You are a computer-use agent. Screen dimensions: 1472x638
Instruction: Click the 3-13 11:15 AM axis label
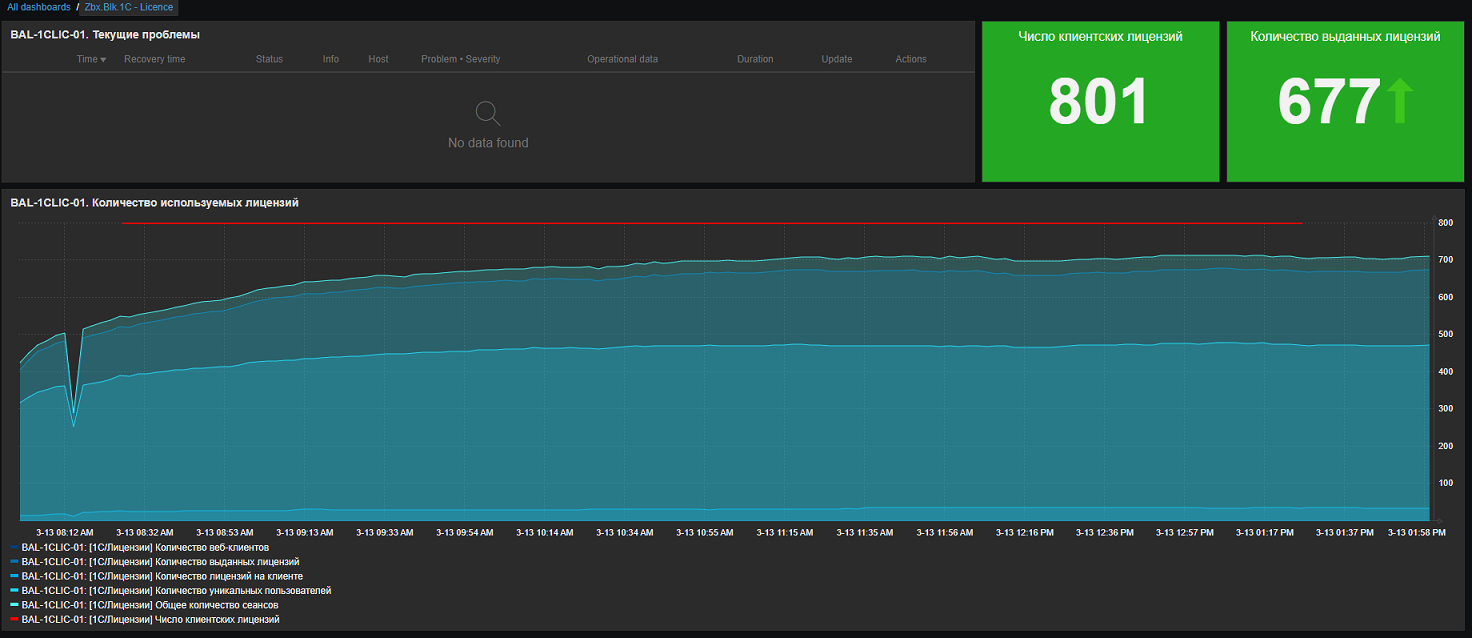tap(784, 533)
